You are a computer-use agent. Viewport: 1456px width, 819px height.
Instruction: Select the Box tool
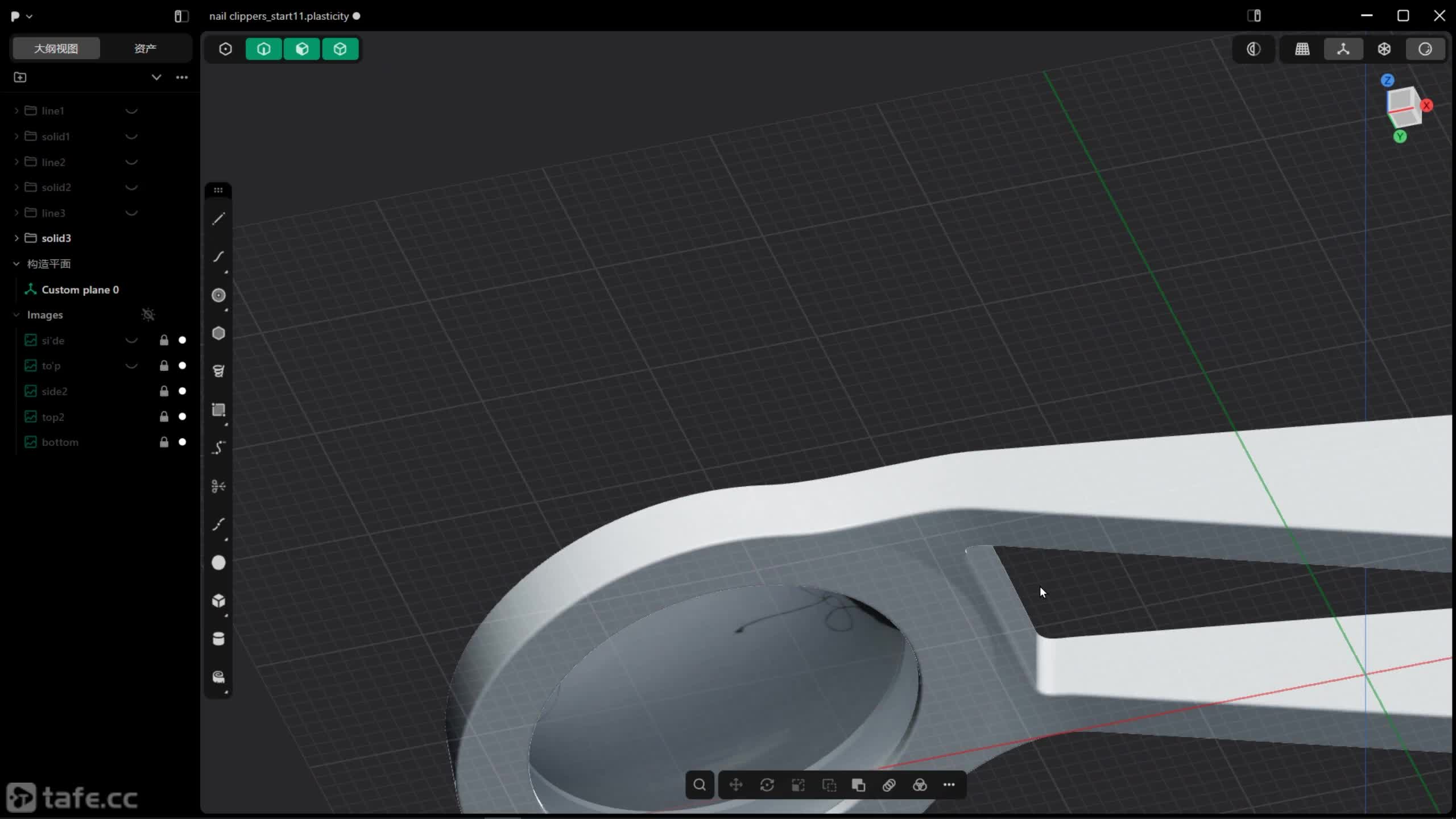(218, 601)
